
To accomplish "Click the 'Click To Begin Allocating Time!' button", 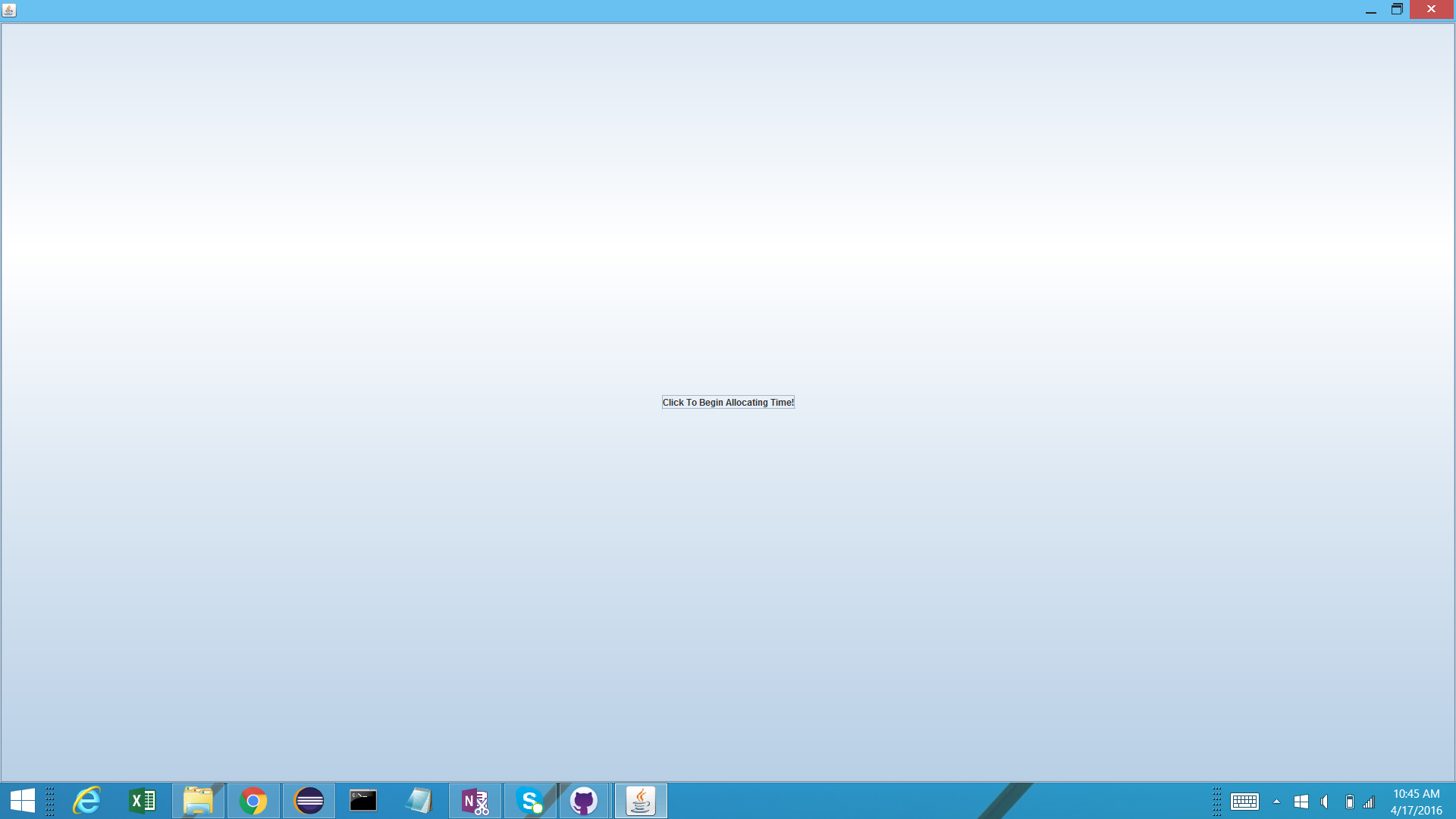I will (728, 402).
